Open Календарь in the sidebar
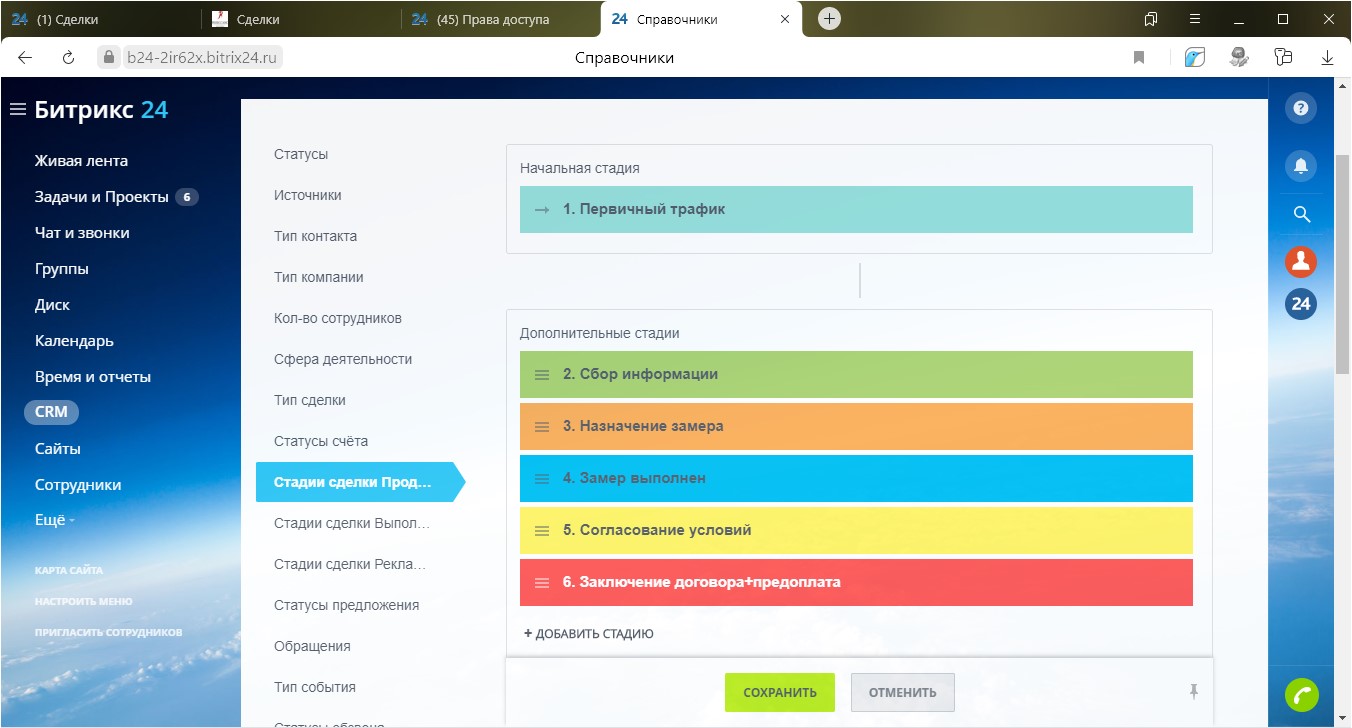This screenshot has height=728, width=1352. click(74, 341)
